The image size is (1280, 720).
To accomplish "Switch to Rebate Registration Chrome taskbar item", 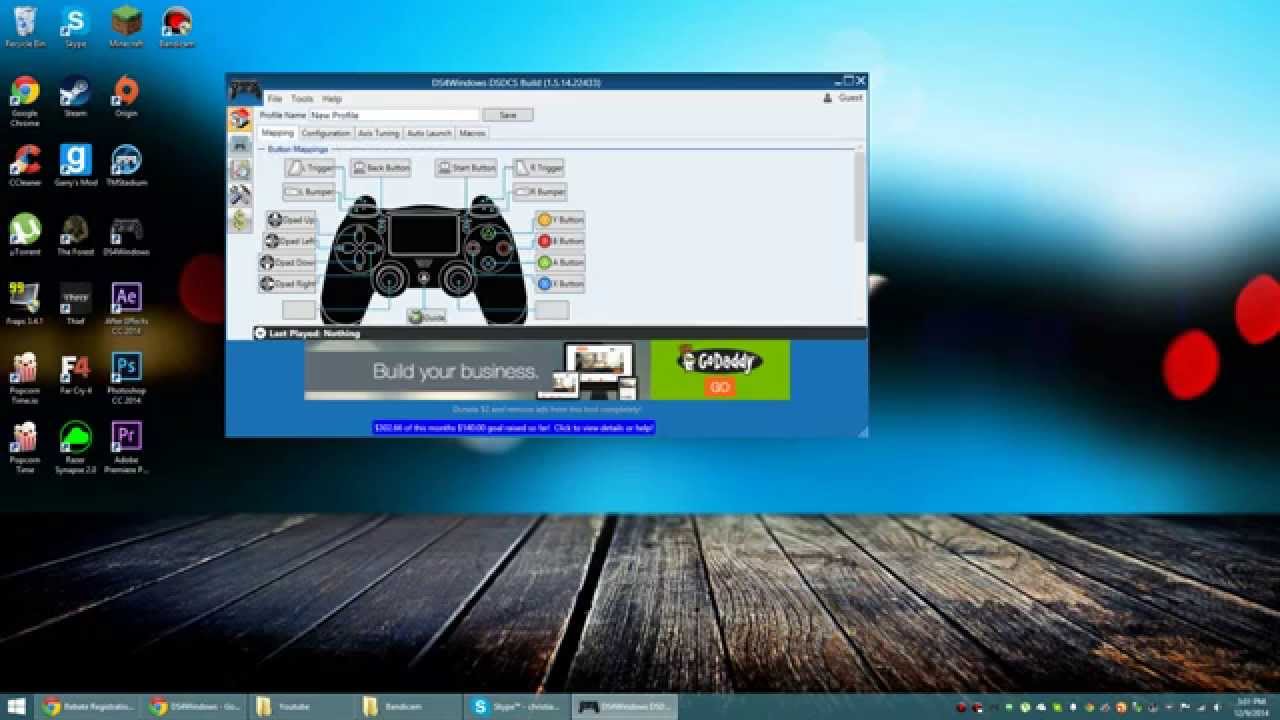I will click(88, 707).
